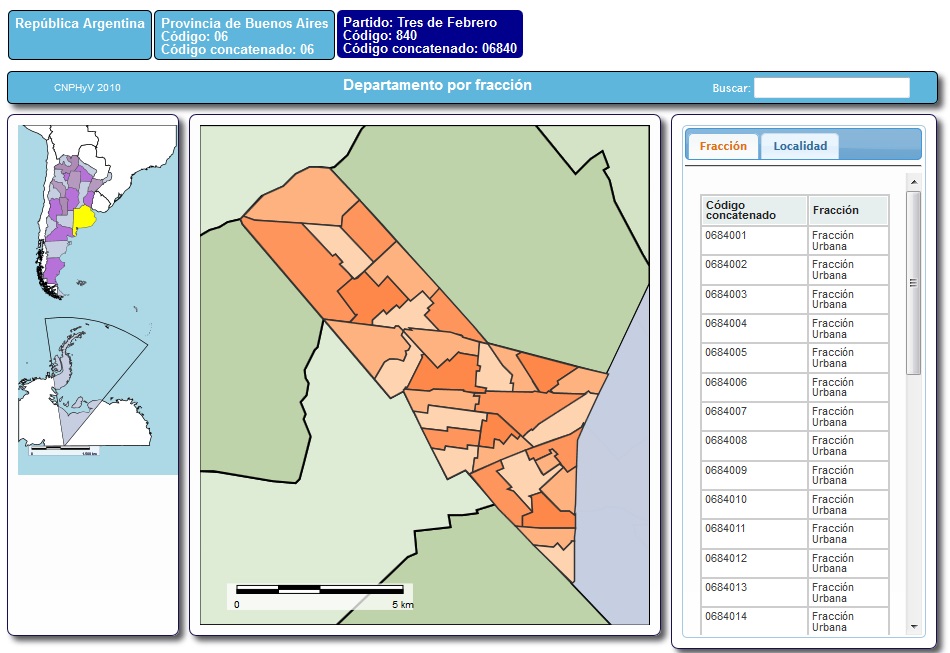Click the Código concatenado column header
Image resolution: width=950 pixels, height=653 pixels.
click(x=753, y=210)
